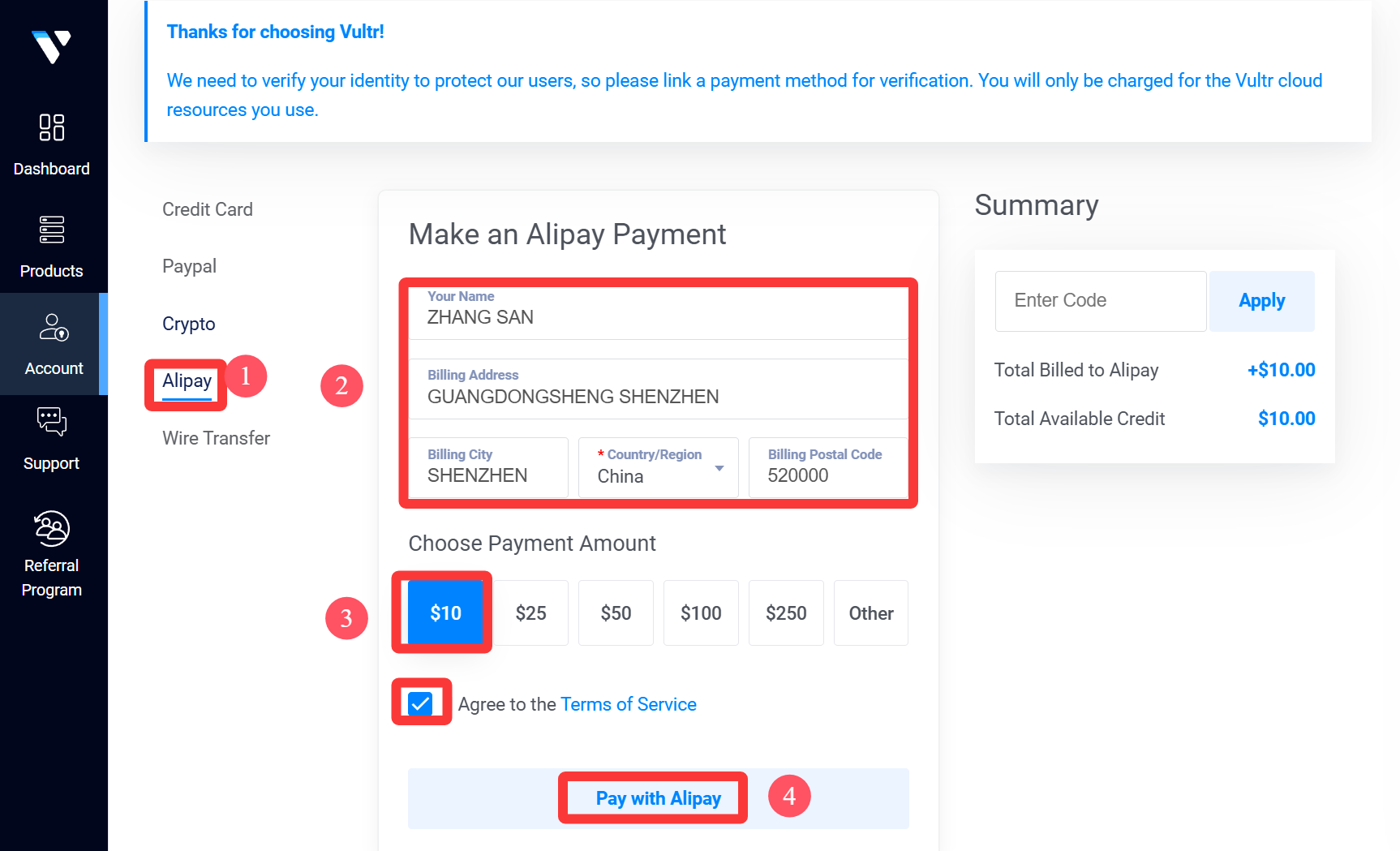Open the Products sidebar icon
Screen dimensions: 1400x851
[x=52, y=230]
